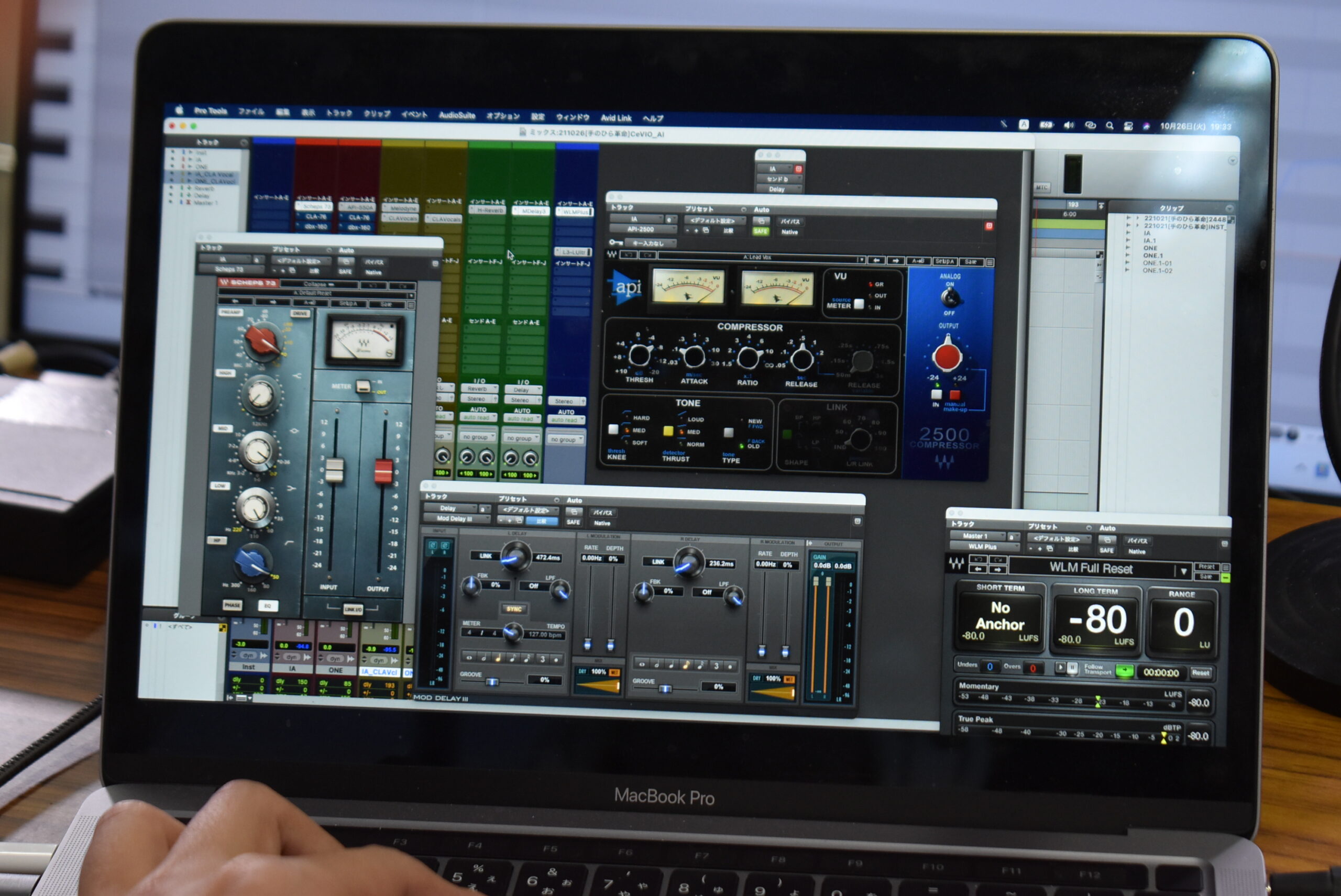The width and height of the screenshot is (1341, 896).
Task: Select sixteenth note value in R Delay section
Action: coord(700,665)
